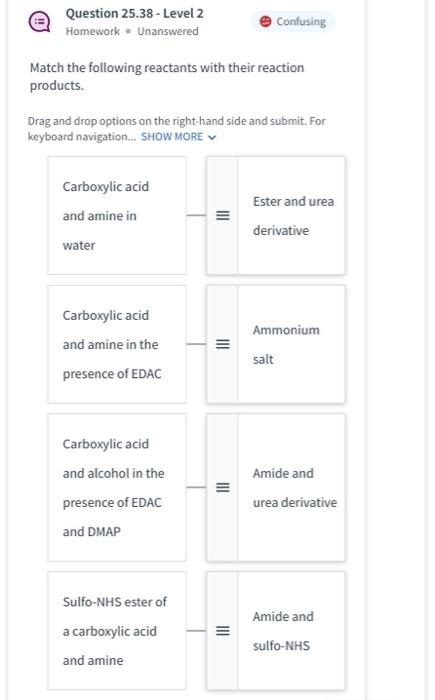Click the Carboxylic acid and amine in water box
435x700 pixels.
tap(117, 216)
